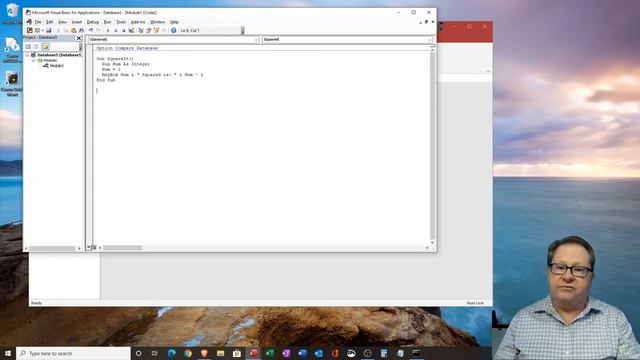Switch to Access from the taskbar
640x360 pixels.
tap(253, 353)
